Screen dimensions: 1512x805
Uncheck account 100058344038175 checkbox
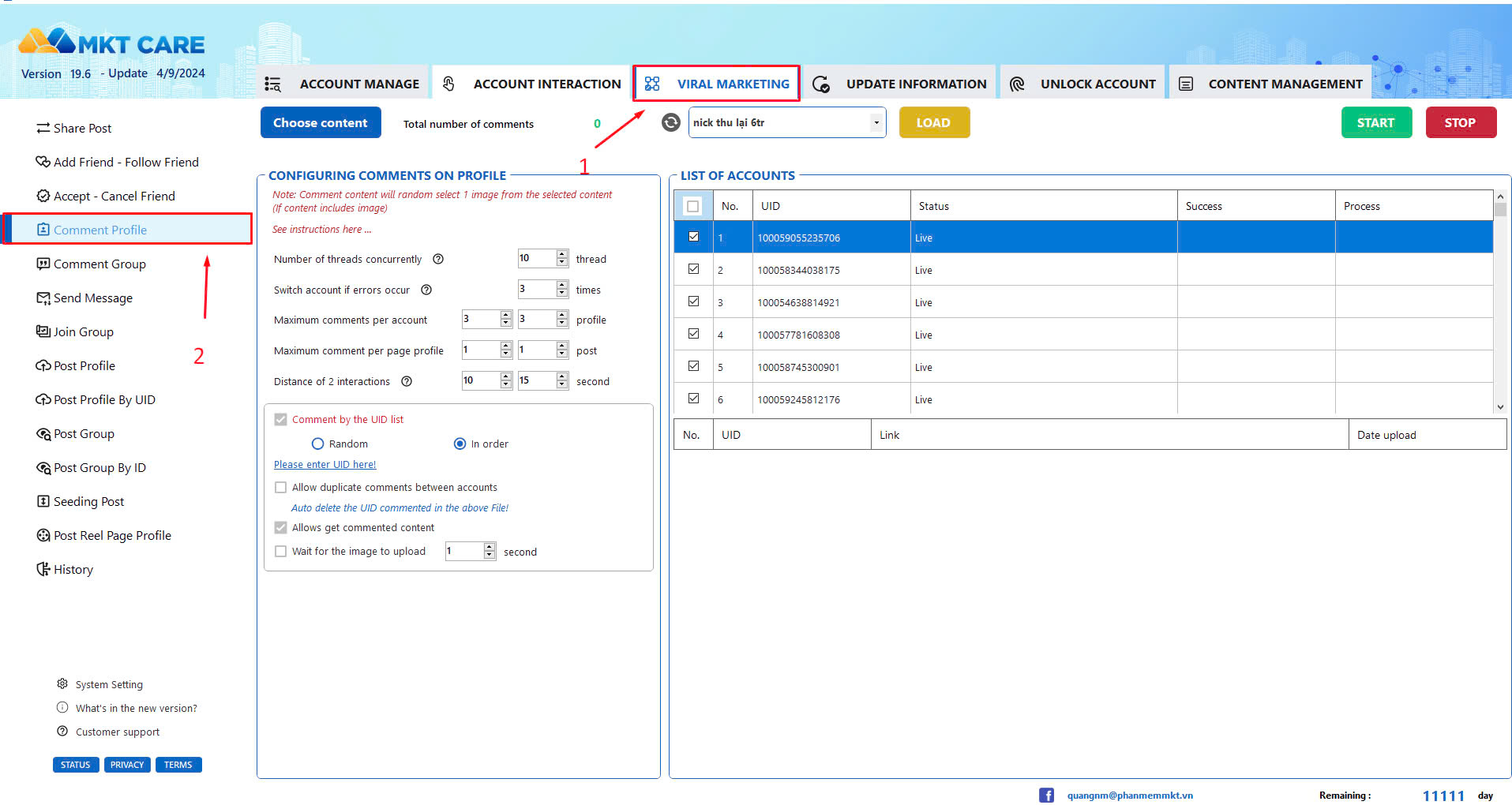click(693, 269)
